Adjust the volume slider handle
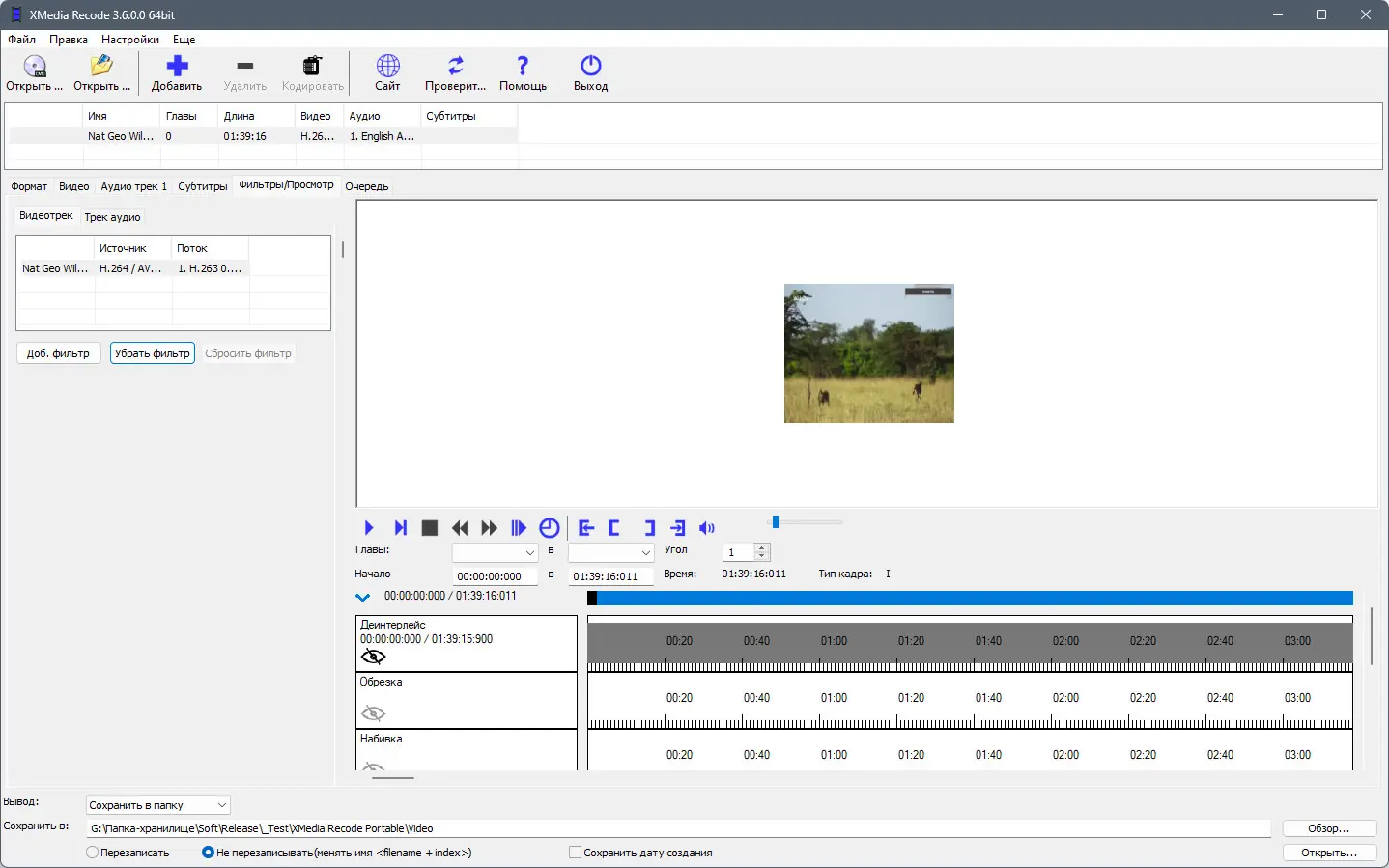 [x=775, y=522]
